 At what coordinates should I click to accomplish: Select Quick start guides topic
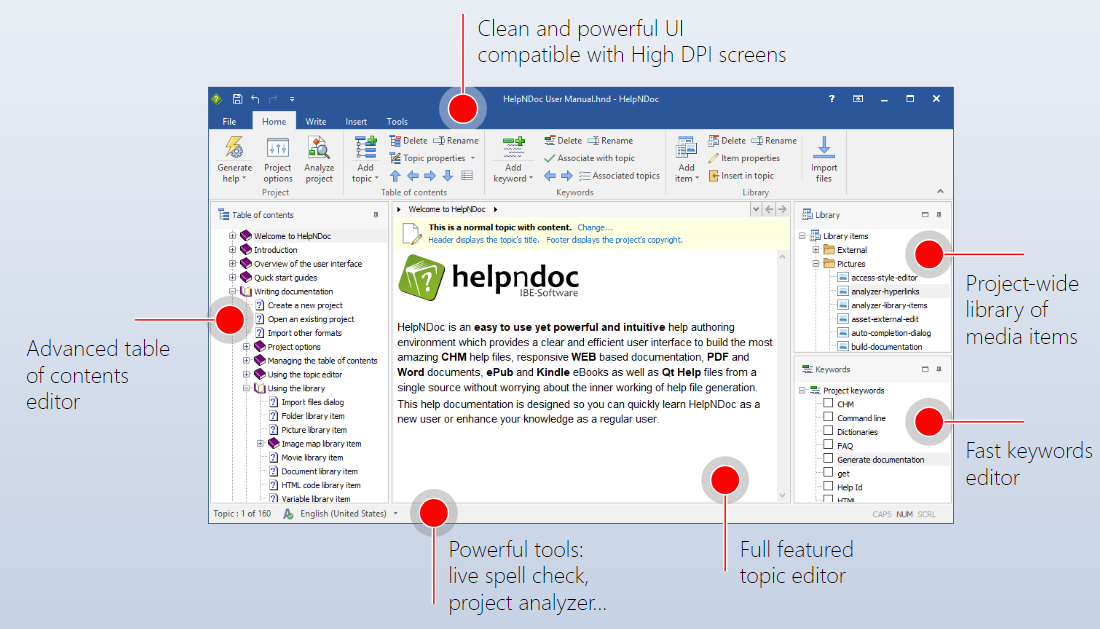[x=286, y=278]
